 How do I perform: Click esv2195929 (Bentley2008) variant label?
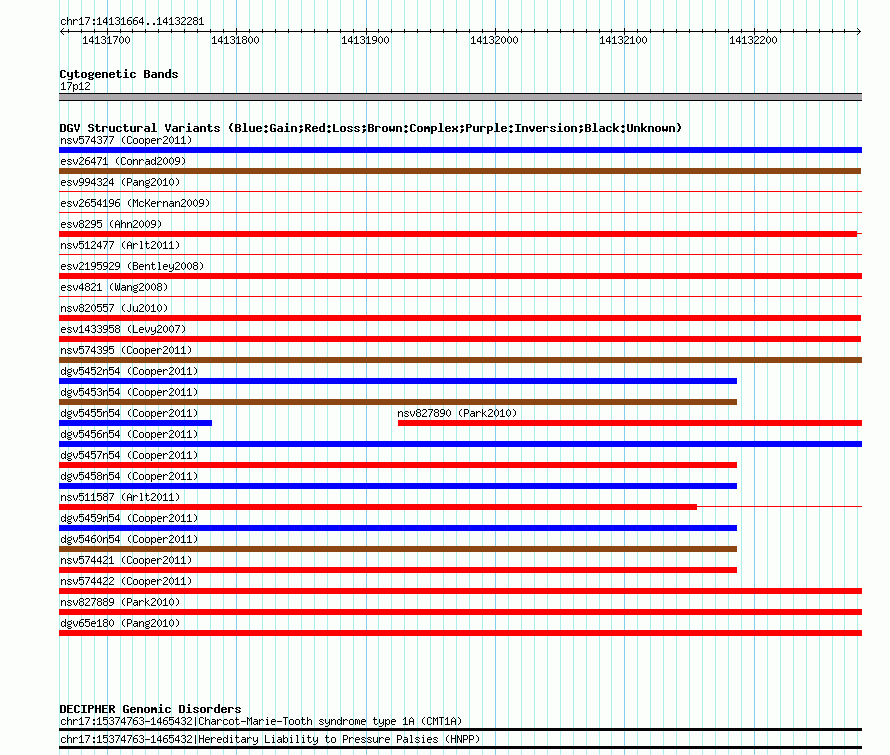[132, 266]
